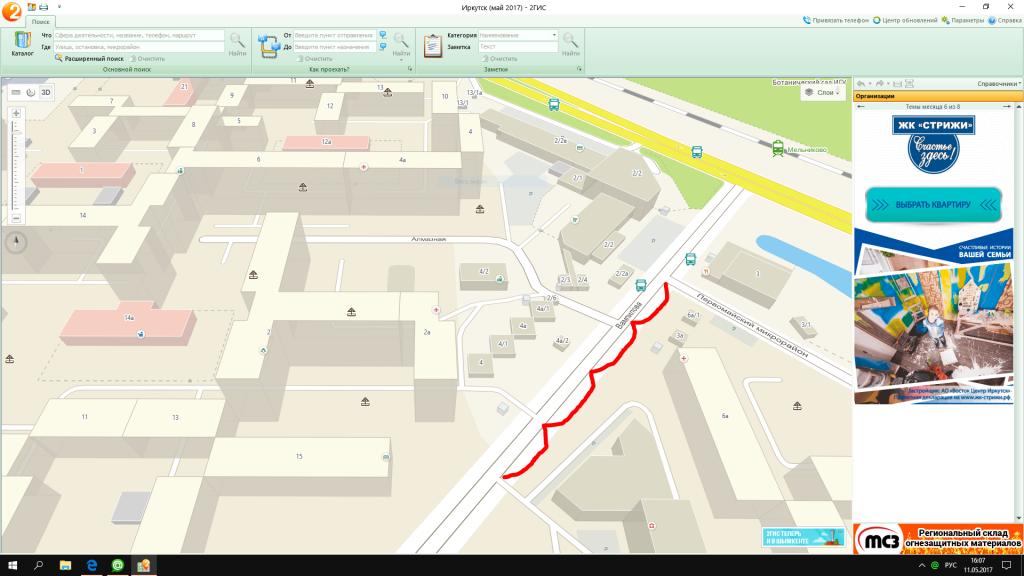
Task: Click the ruler measurement tool on map
Action: click(15, 93)
